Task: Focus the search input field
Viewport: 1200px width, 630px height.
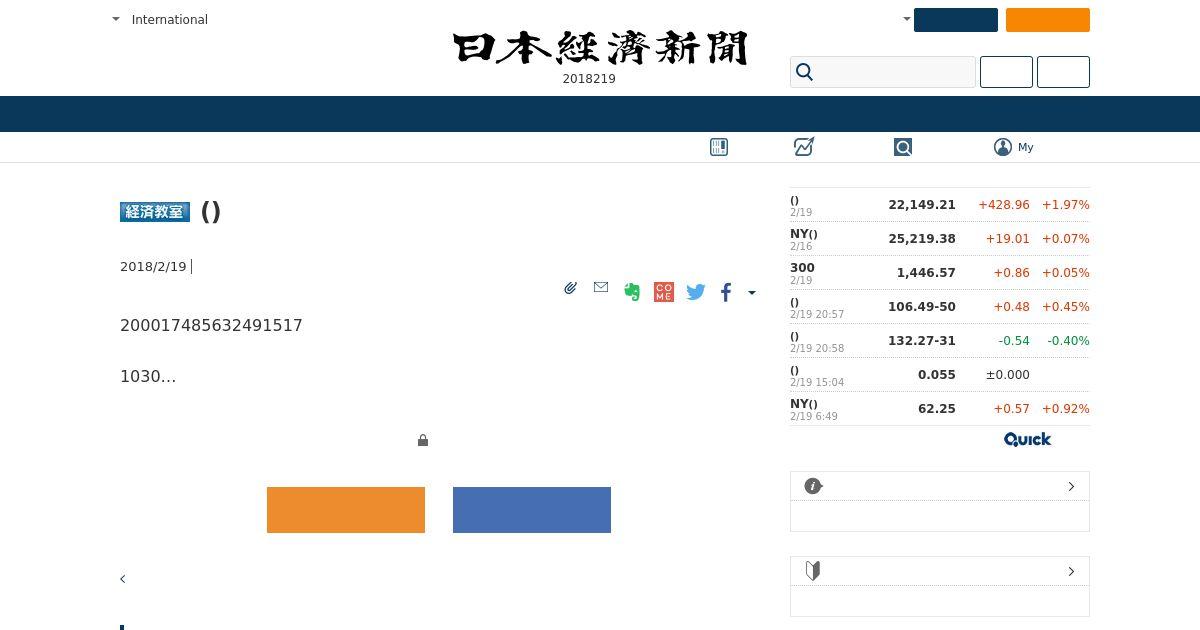Action: coord(883,72)
